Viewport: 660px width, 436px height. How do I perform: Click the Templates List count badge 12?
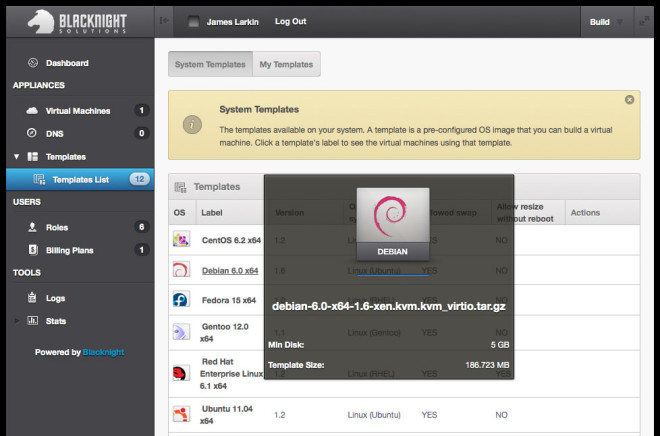139,179
